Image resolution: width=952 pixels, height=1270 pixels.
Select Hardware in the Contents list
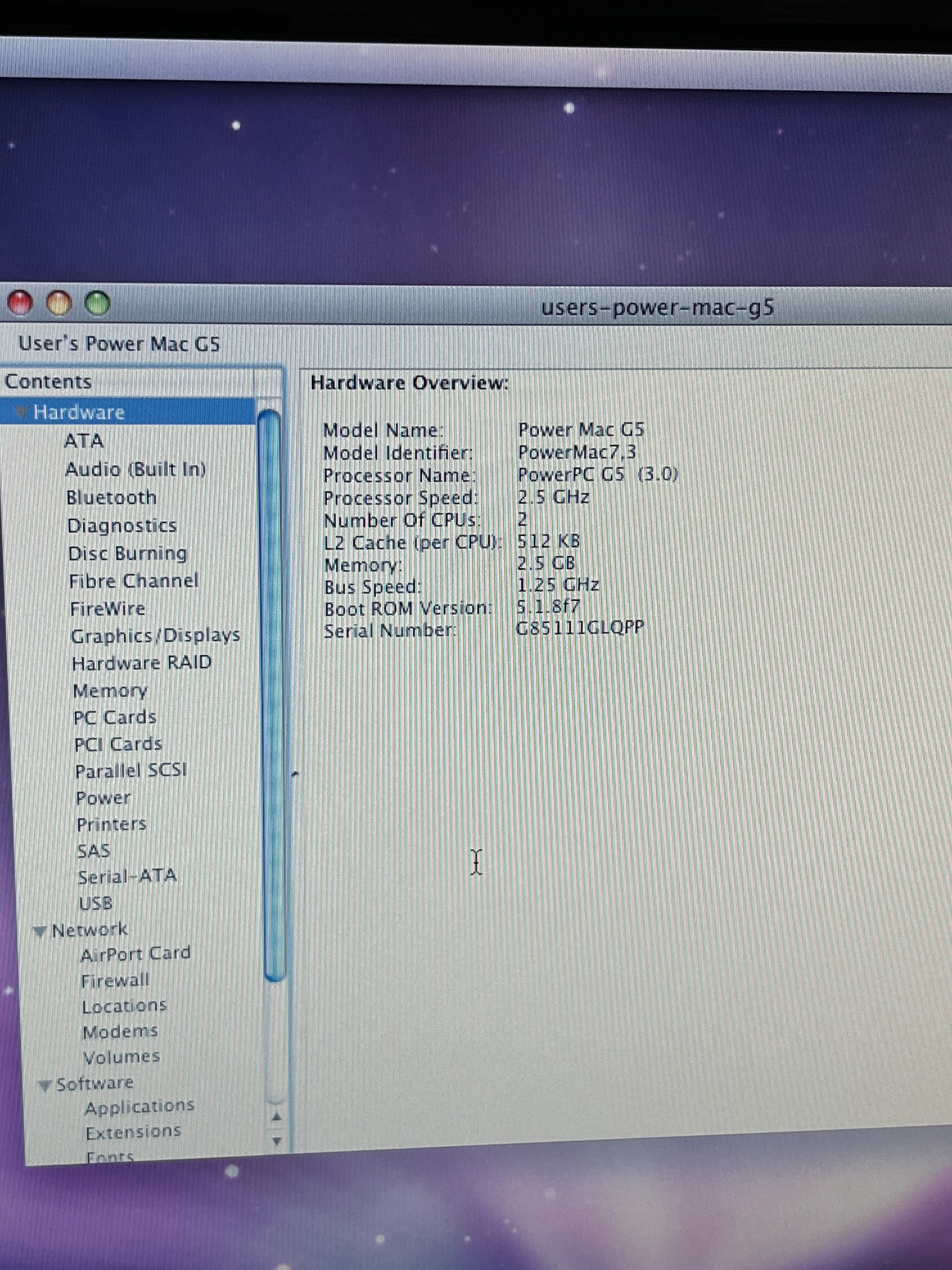(79, 412)
